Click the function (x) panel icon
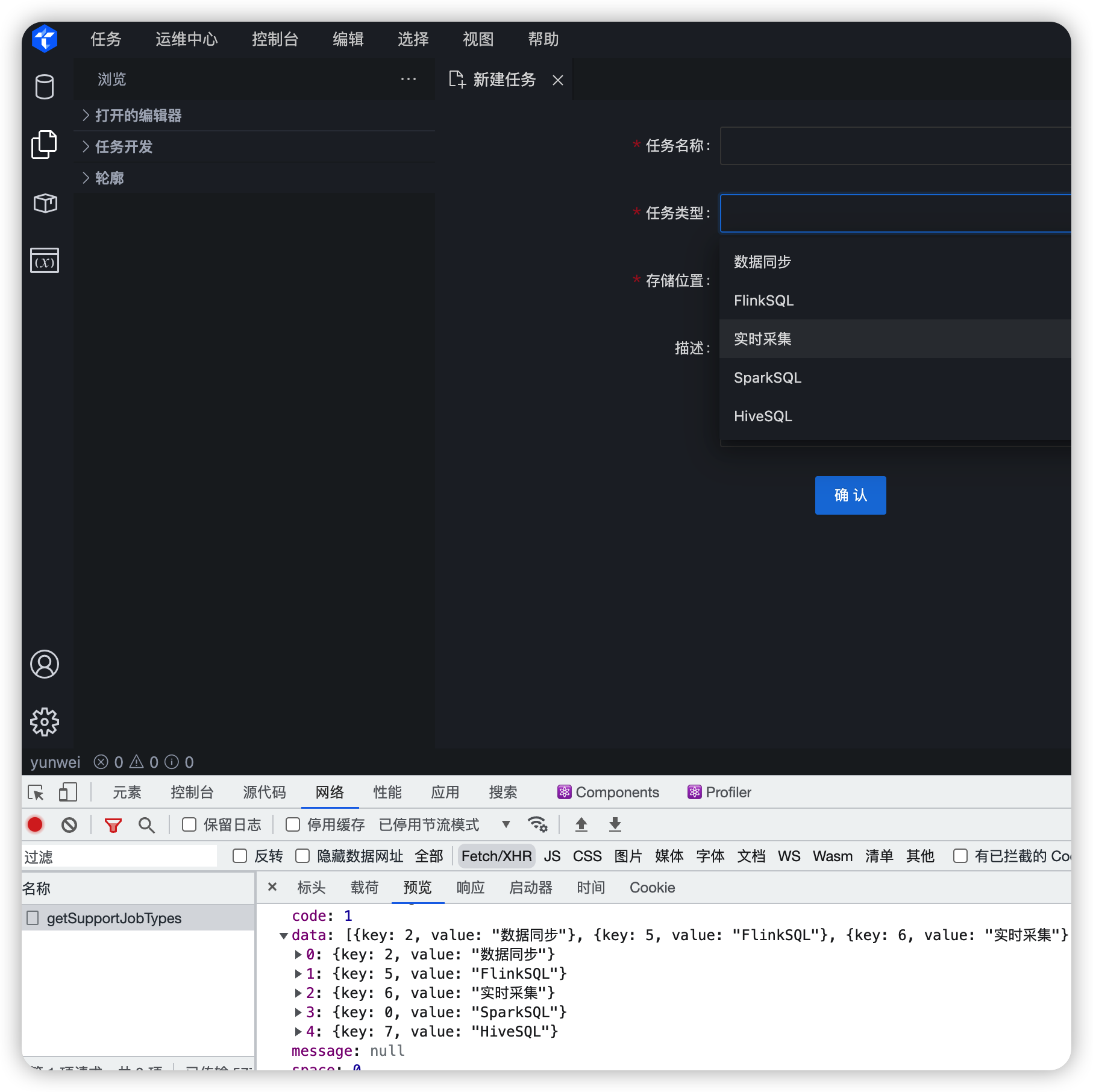This screenshot has width=1093, height=1092. pyautogui.click(x=44, y=260)
